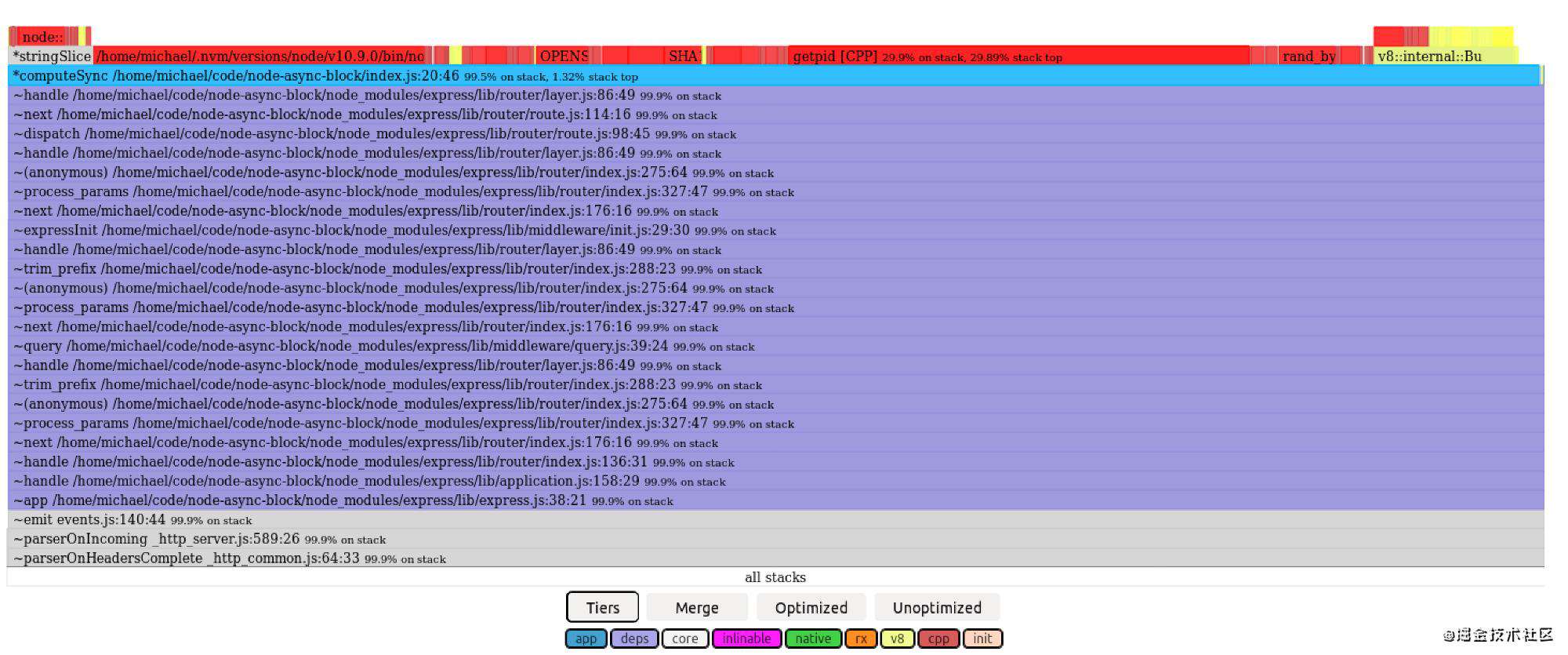Toggle the inlinable legend tag
Viewport: 1568px width, 655px height.
point(746,639)
